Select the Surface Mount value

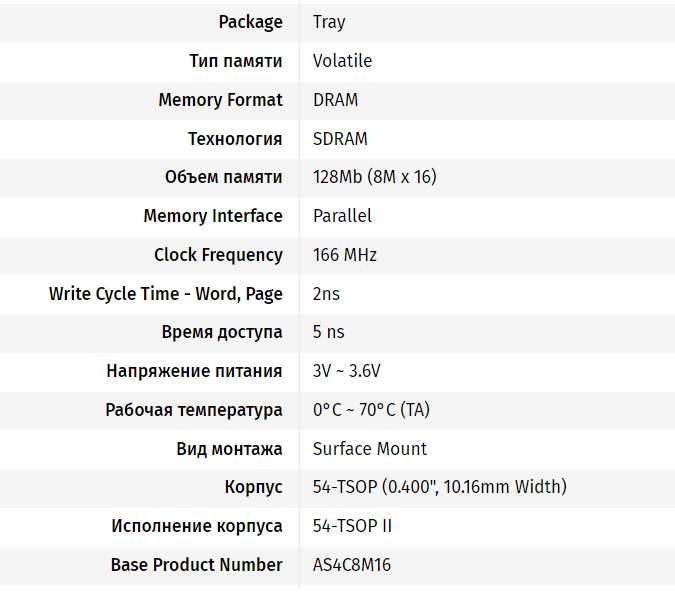coord(369,449)
